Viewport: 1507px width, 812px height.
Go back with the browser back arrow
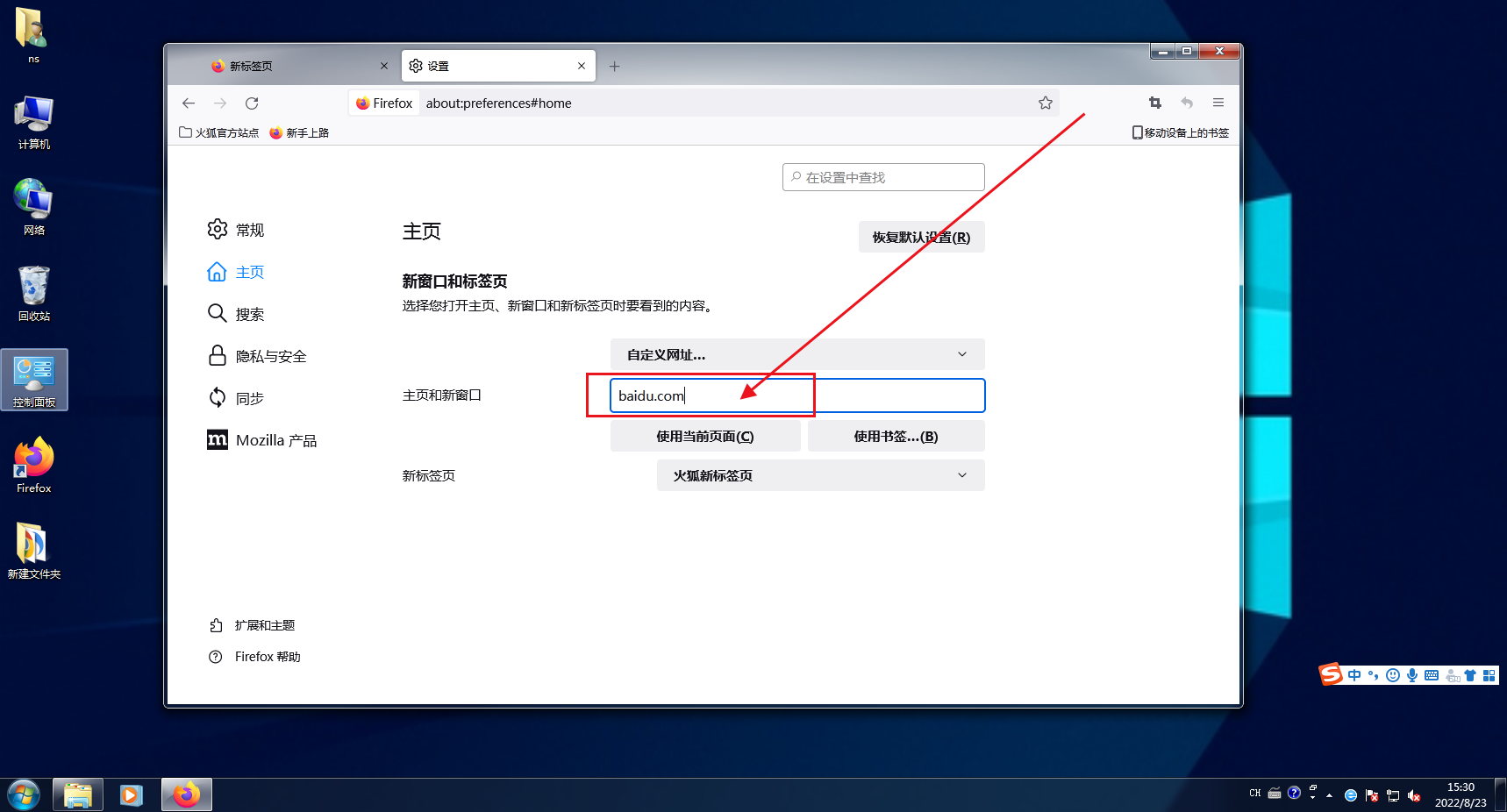point(189,103)
